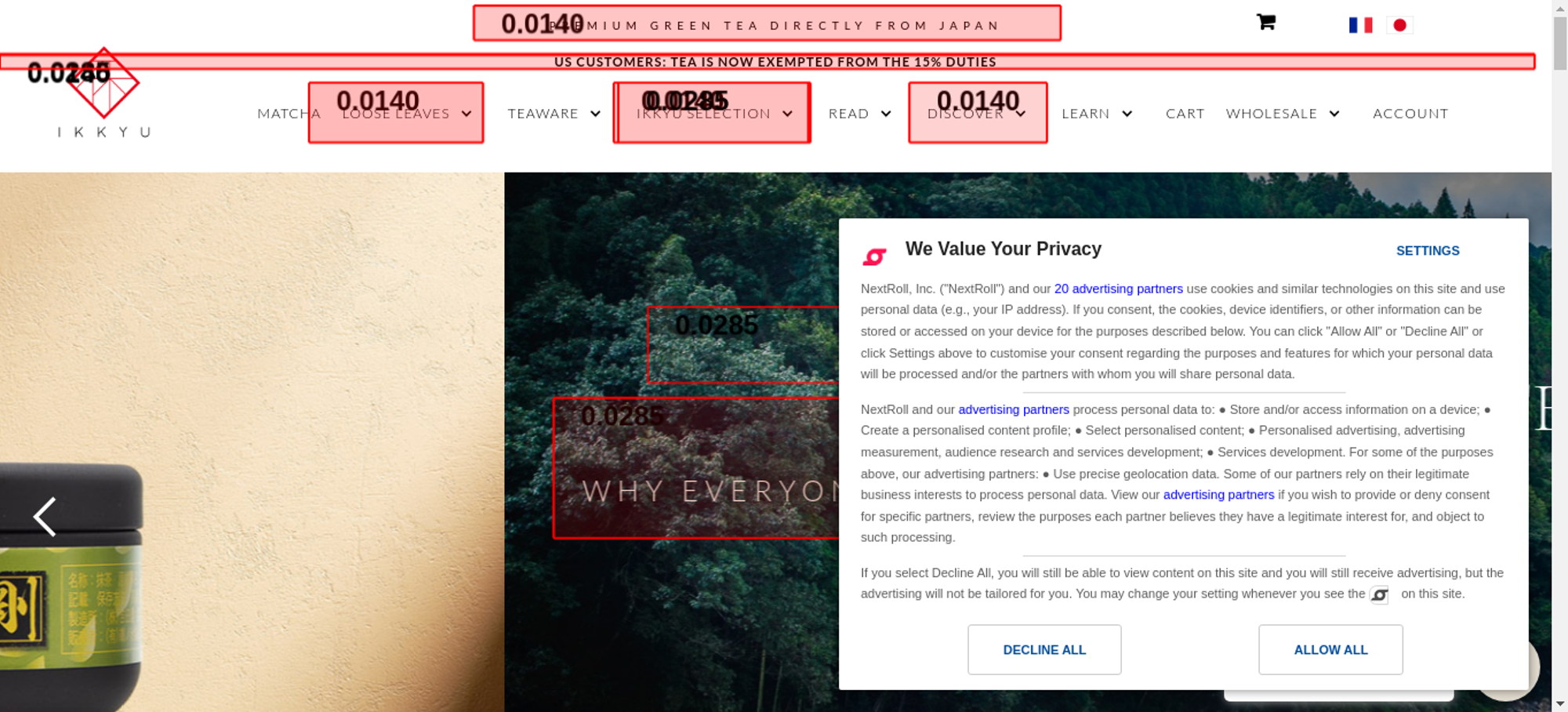Image resolution: width=1568 pixels, height=712 pixels.
Task: Open privacy Settings link
Action: 1428,251
